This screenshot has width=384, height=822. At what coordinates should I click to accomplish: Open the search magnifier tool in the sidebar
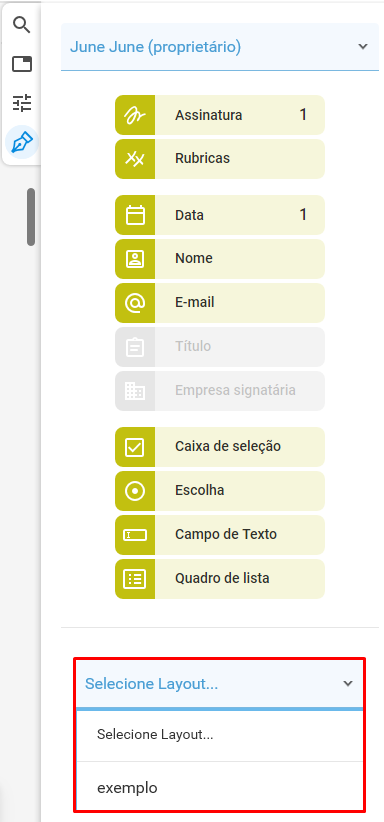click(22, 25)
